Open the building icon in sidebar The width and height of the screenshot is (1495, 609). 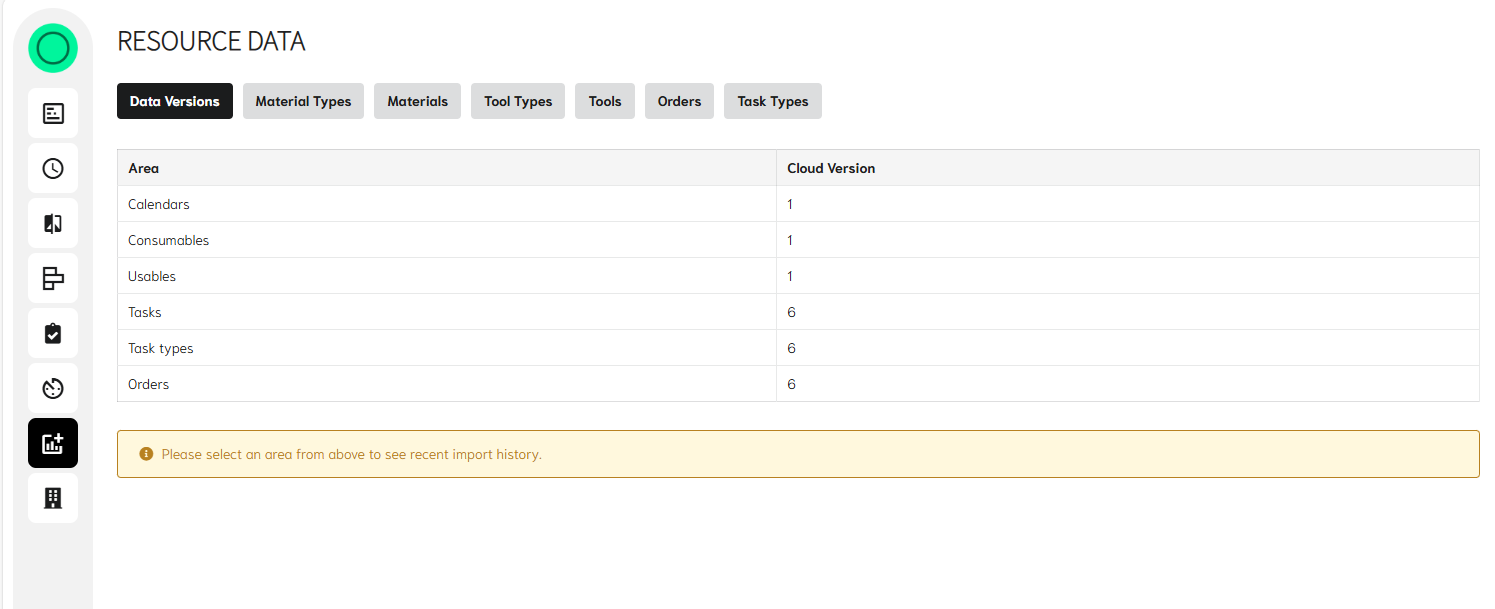coord(53,497)
